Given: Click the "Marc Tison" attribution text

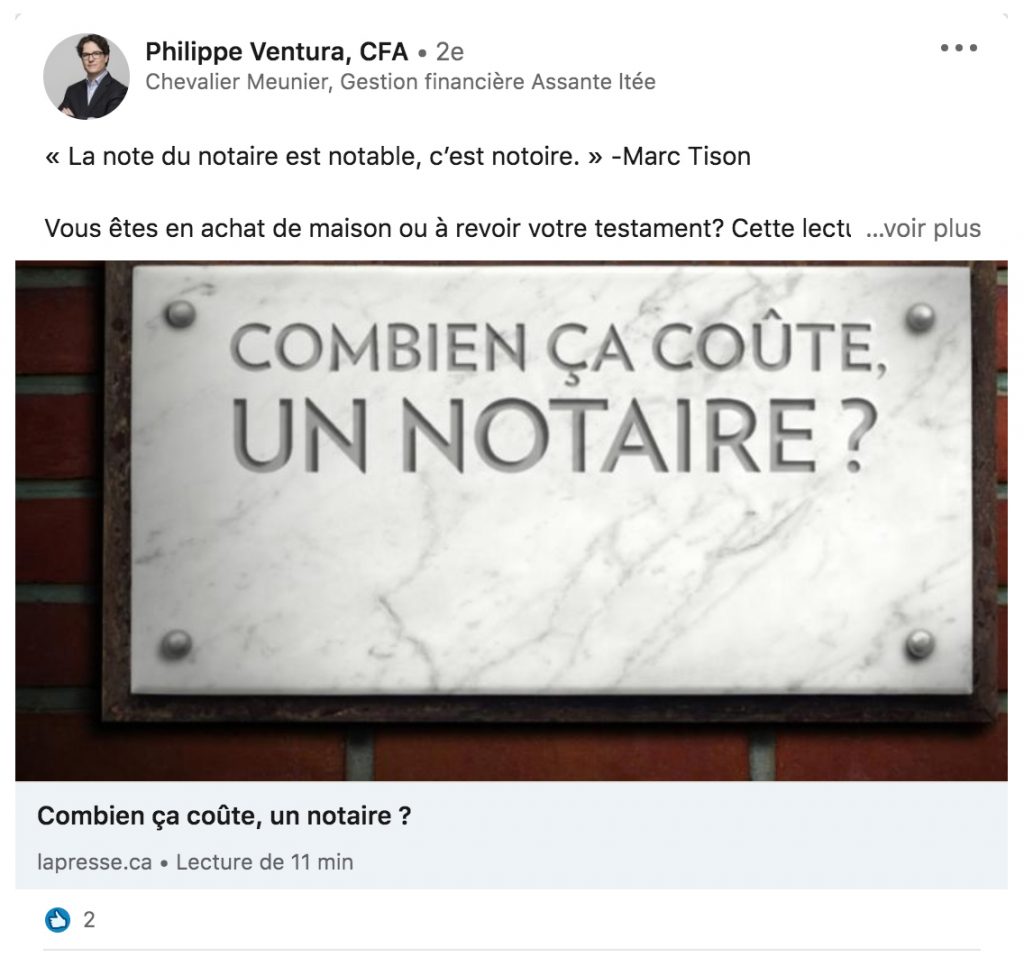Looking at the screenshot, I should click(x=687, y=157).
